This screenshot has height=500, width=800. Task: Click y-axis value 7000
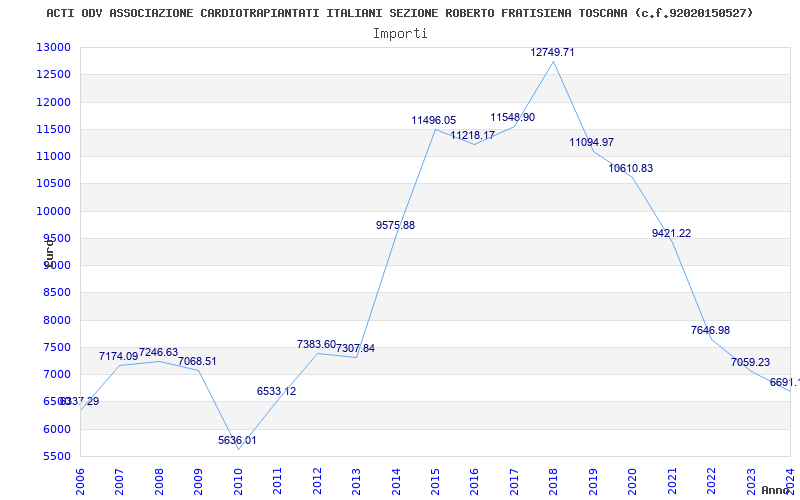(x=56, y=374)
